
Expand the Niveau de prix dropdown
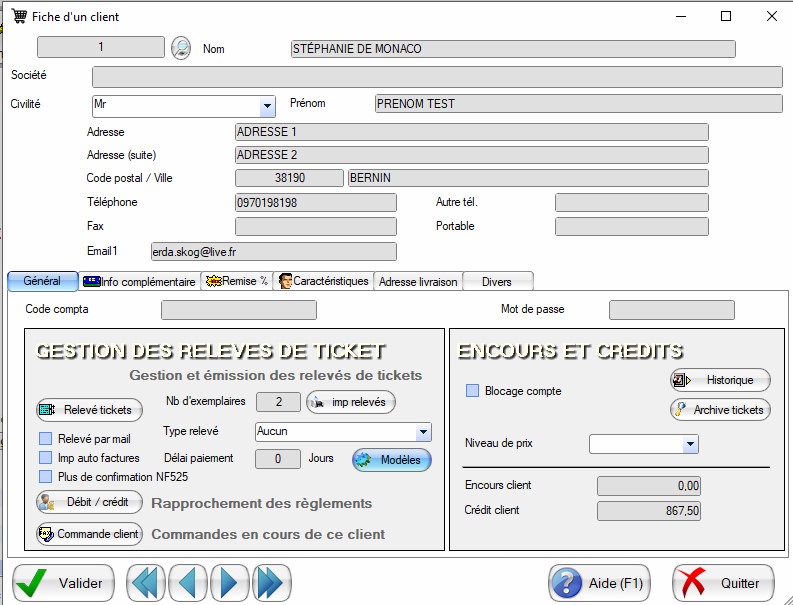(690, 443)
